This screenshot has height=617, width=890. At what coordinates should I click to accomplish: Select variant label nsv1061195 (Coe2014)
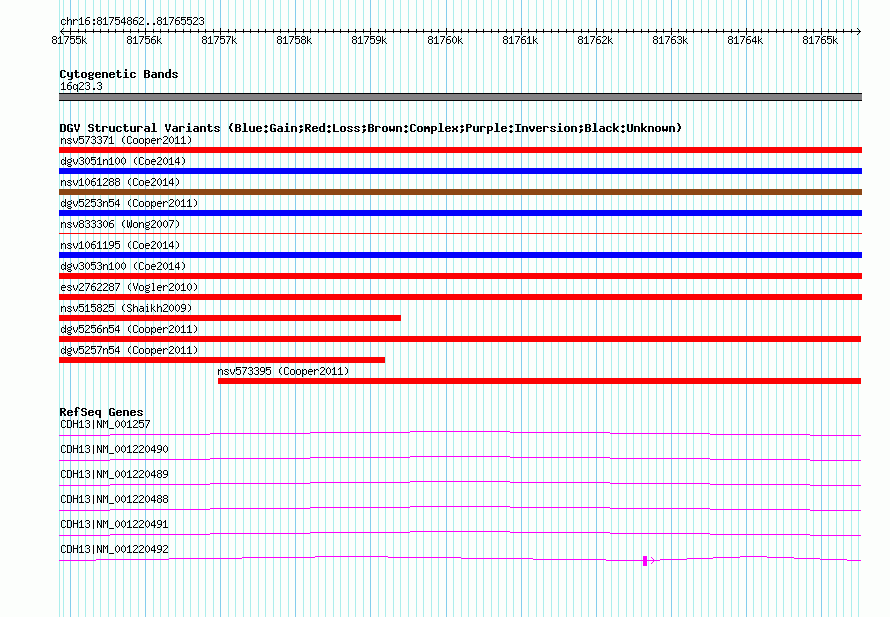[120, 245]
